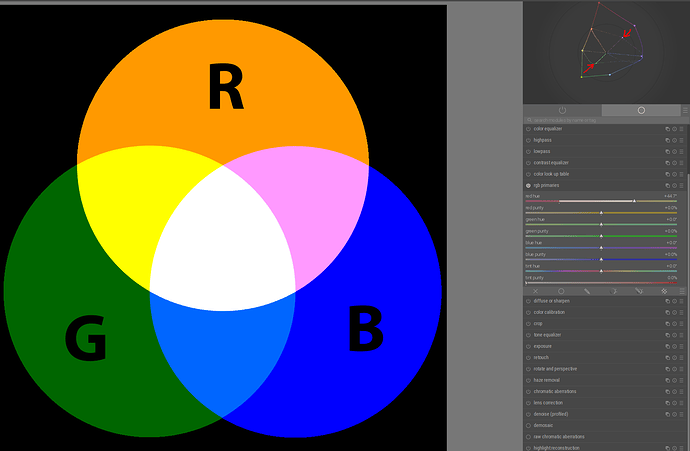
Task: Click the search modules by name field
Action: click(x=600, y=120)
